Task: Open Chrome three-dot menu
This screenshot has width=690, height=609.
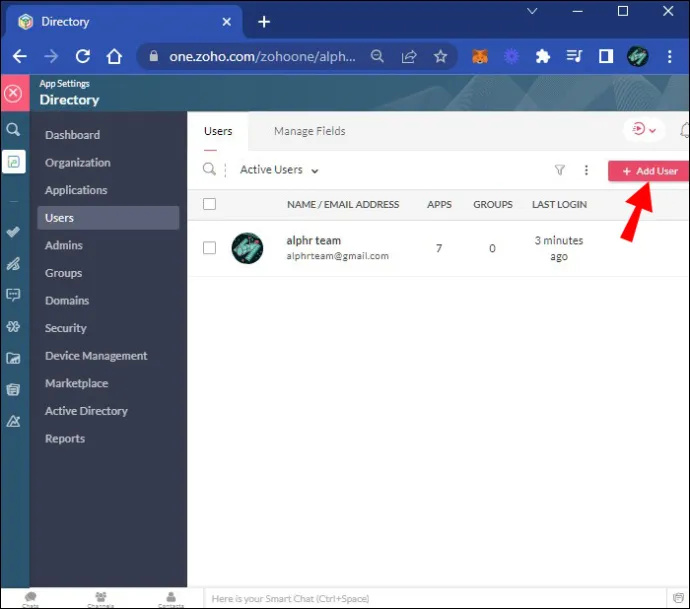Action: pos(669,56)
